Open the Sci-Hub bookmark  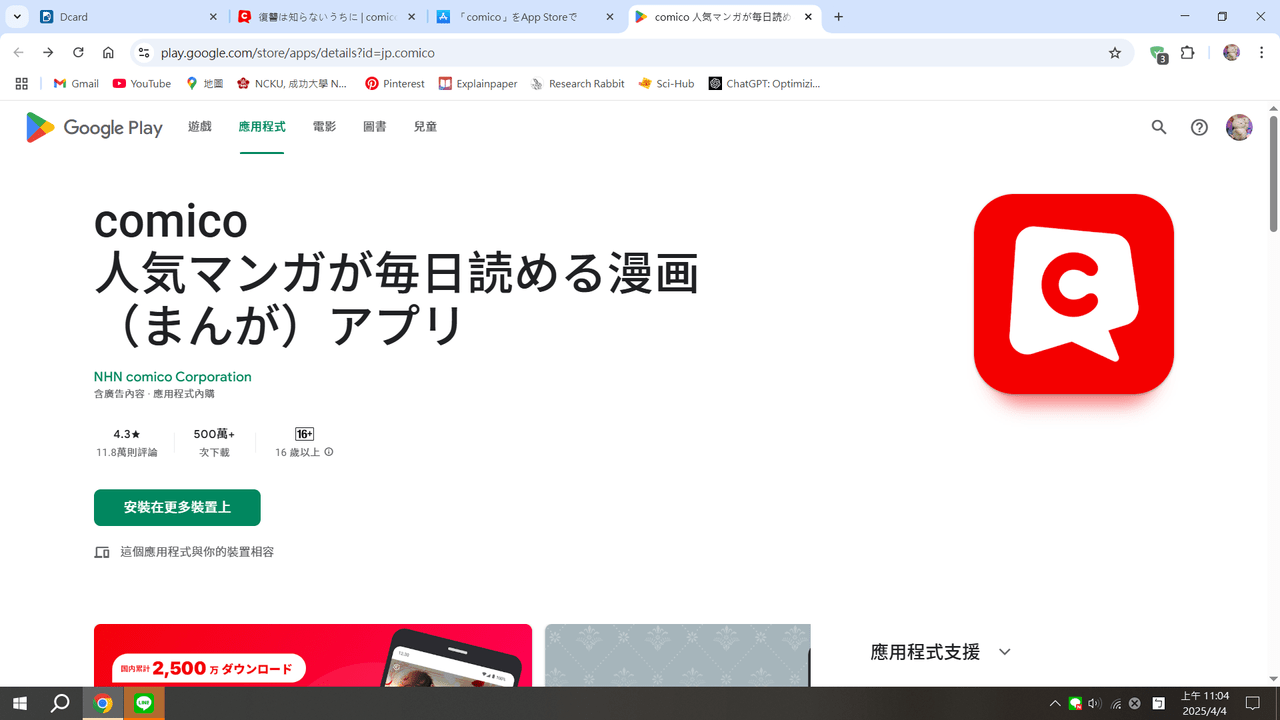(x=666, y=83)
